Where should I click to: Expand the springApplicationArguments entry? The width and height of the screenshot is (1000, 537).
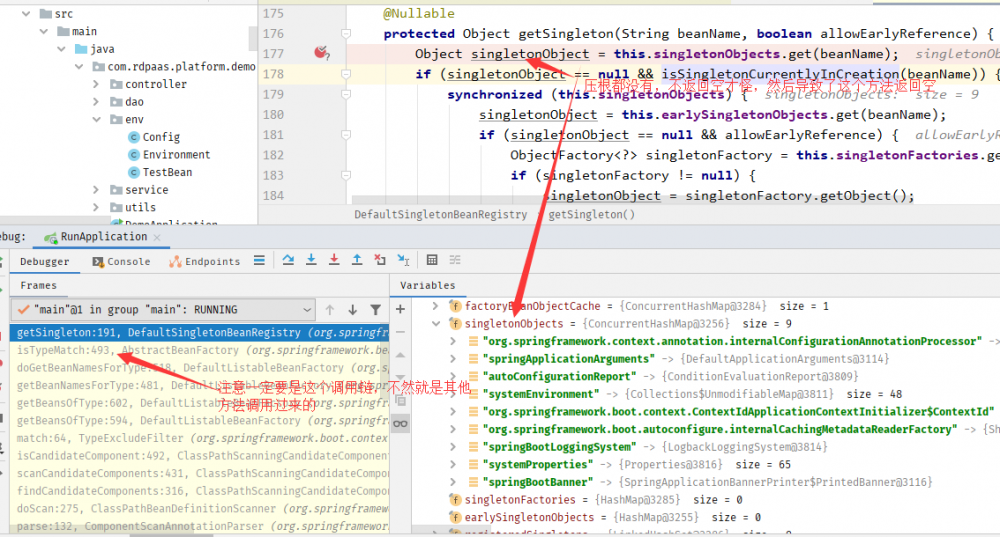tap(453, 359)
